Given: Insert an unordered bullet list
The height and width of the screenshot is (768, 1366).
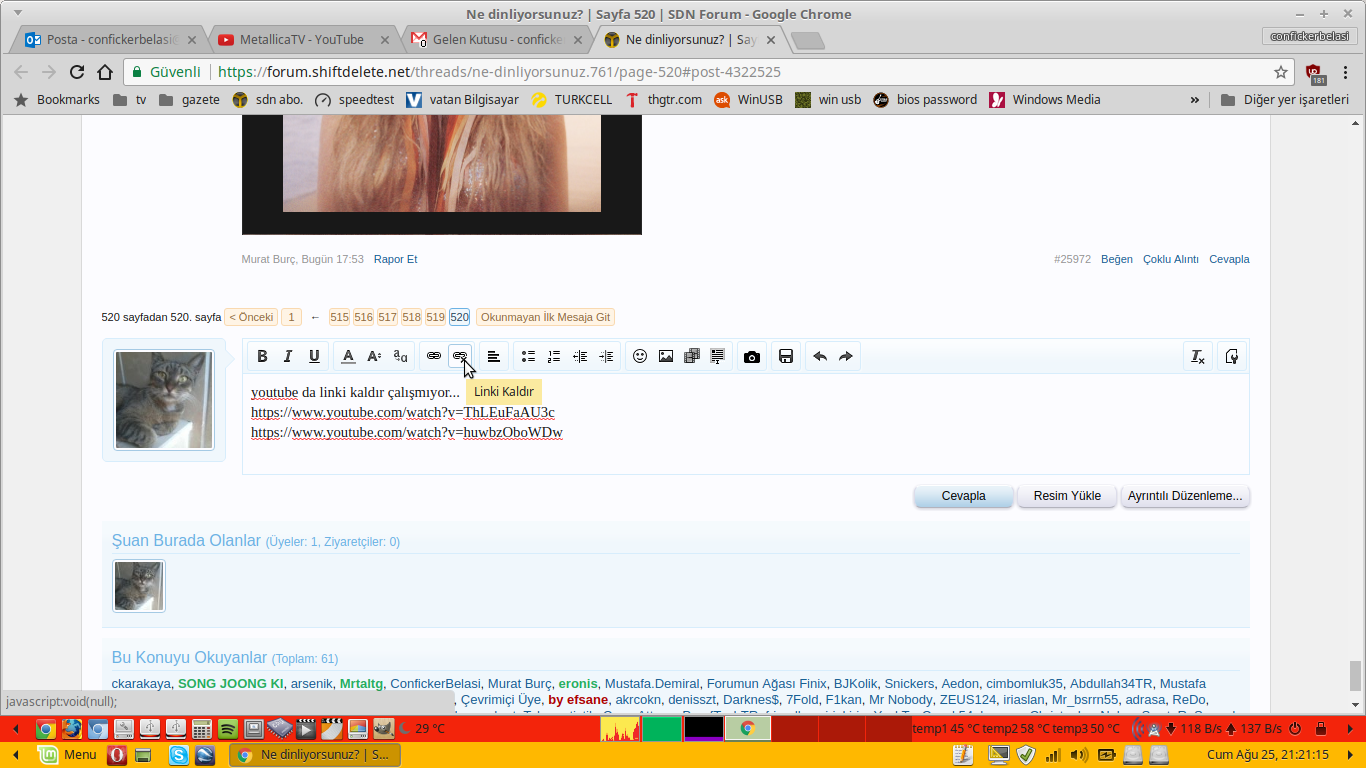Looking at the screenshot, I should click(528, 356).
